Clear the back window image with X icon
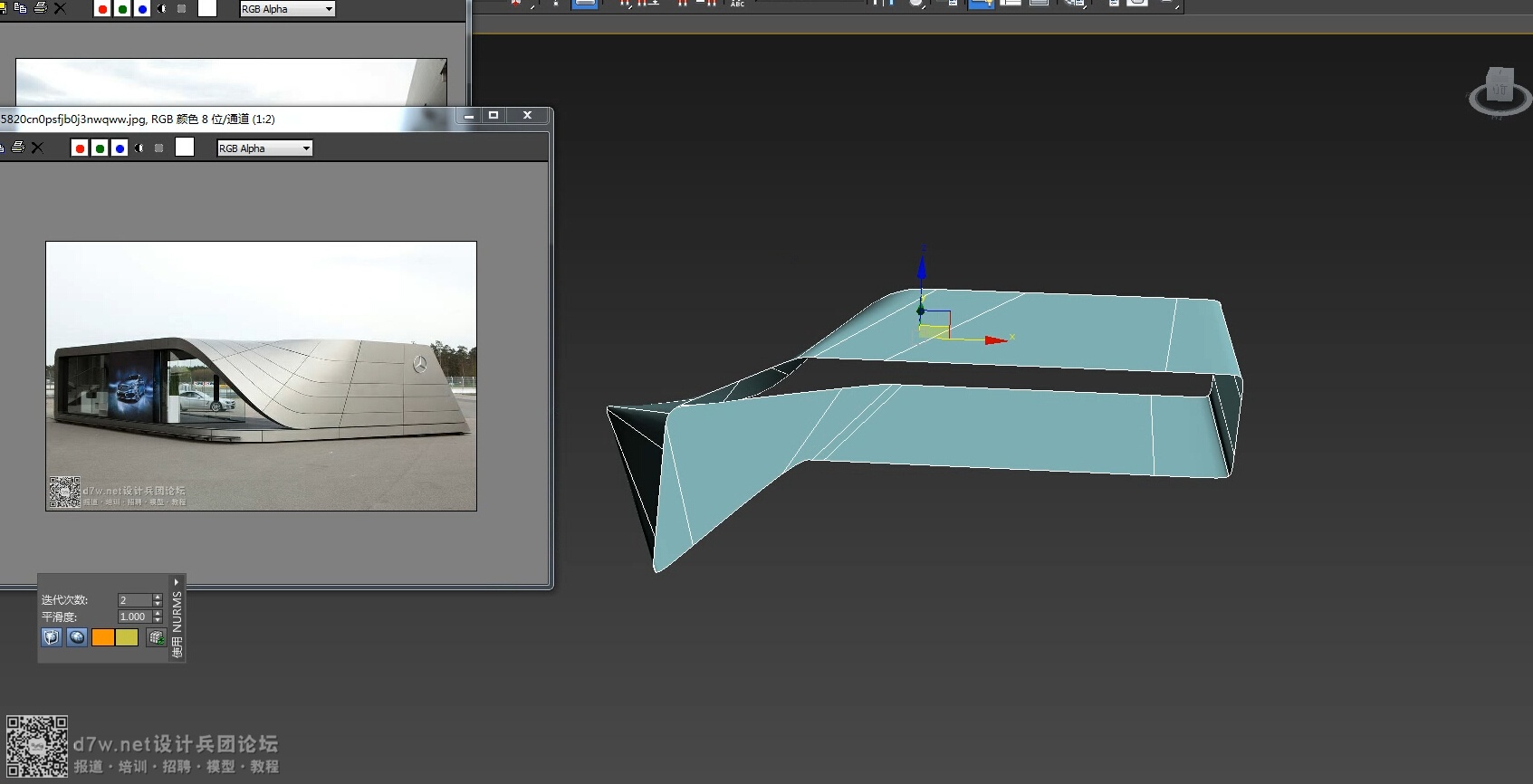 (61, 8)
